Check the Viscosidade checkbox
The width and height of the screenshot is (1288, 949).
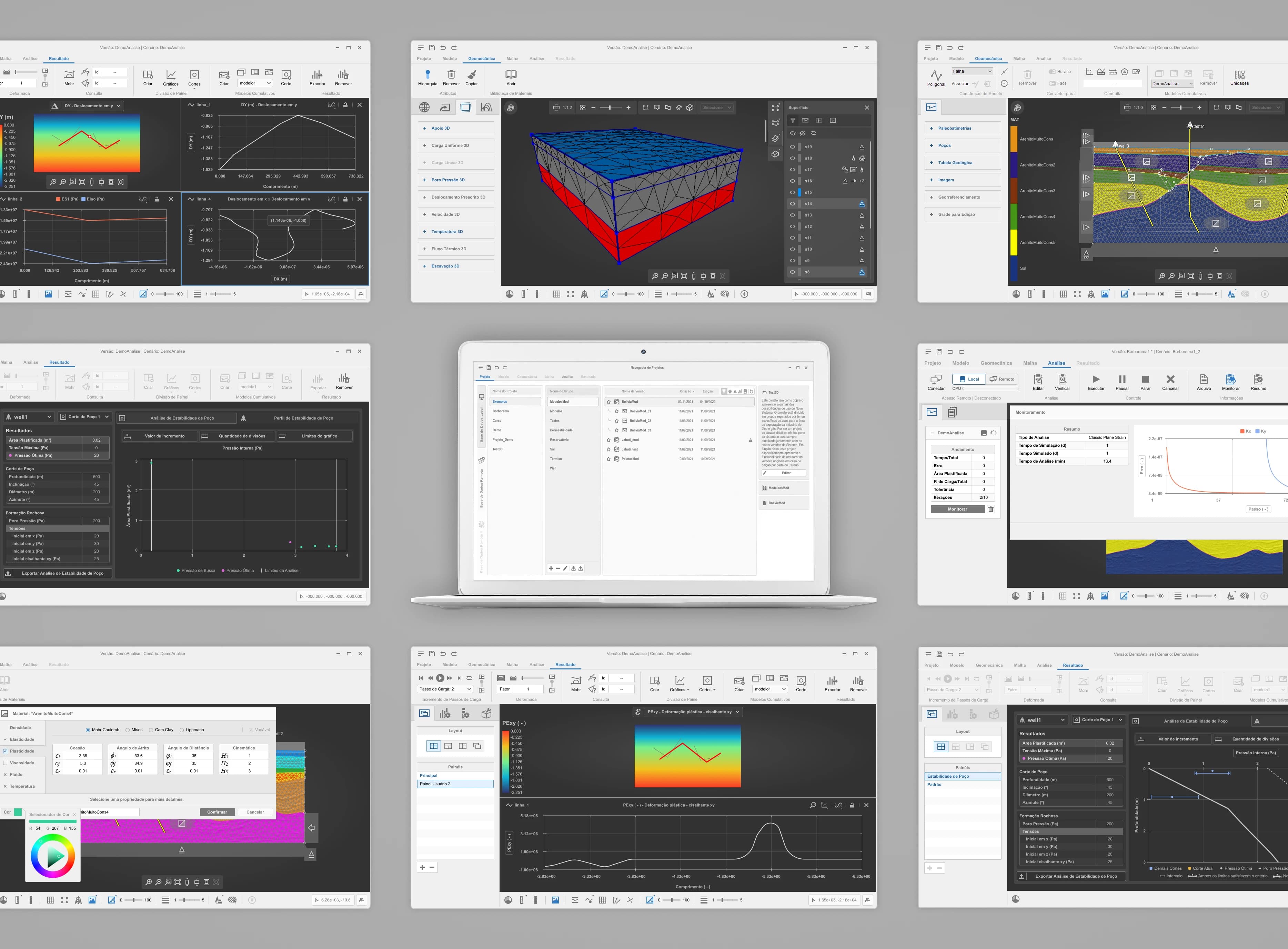pos(5,763)
